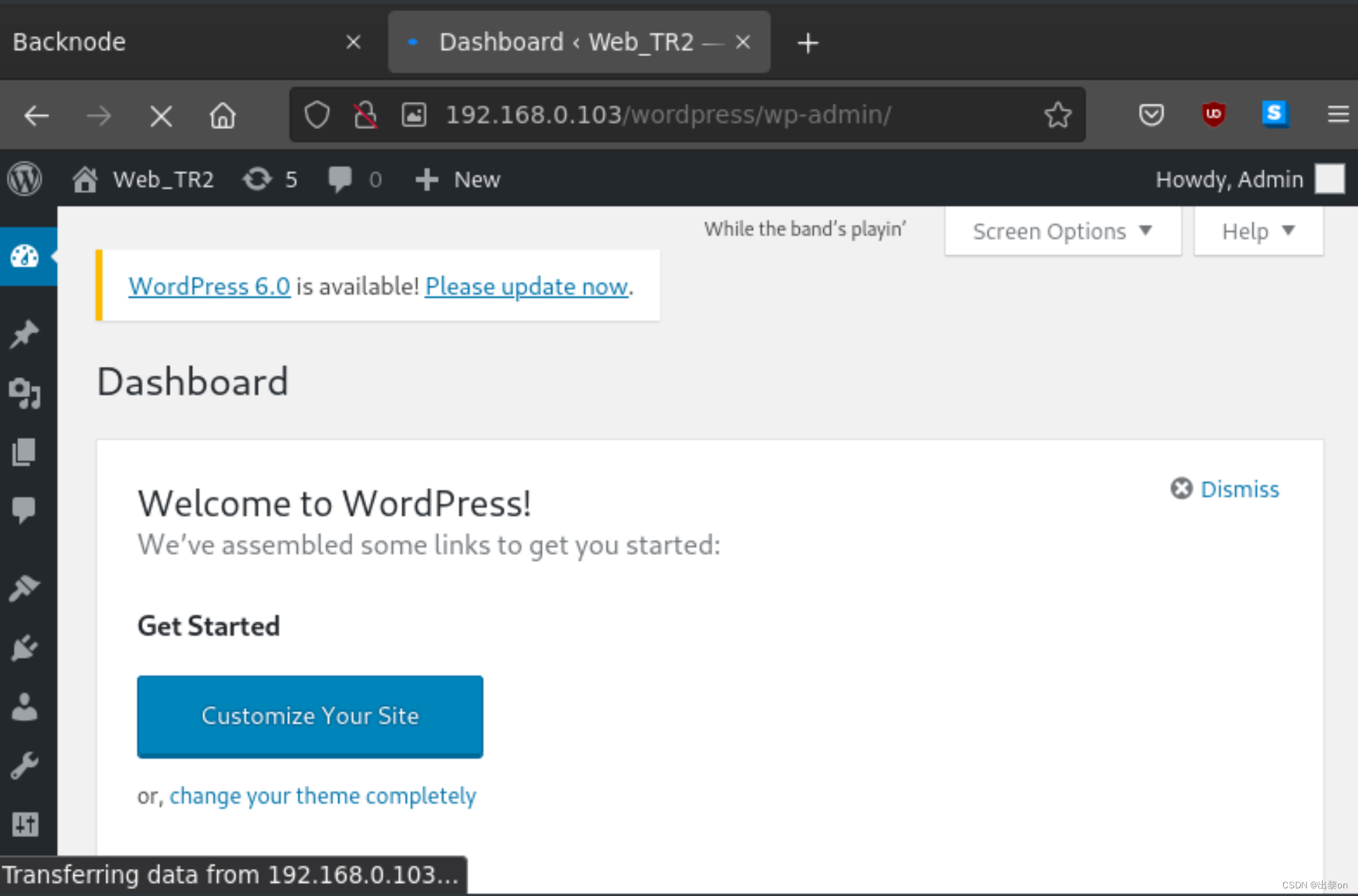This screenshot has height=896, width=1358.
Task: Open Tools in the sidebar
Action: point(25,766)
